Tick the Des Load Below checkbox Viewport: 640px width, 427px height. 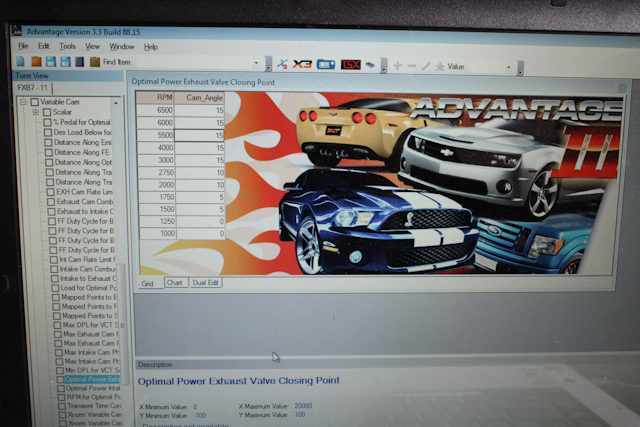tap(48, 132)
